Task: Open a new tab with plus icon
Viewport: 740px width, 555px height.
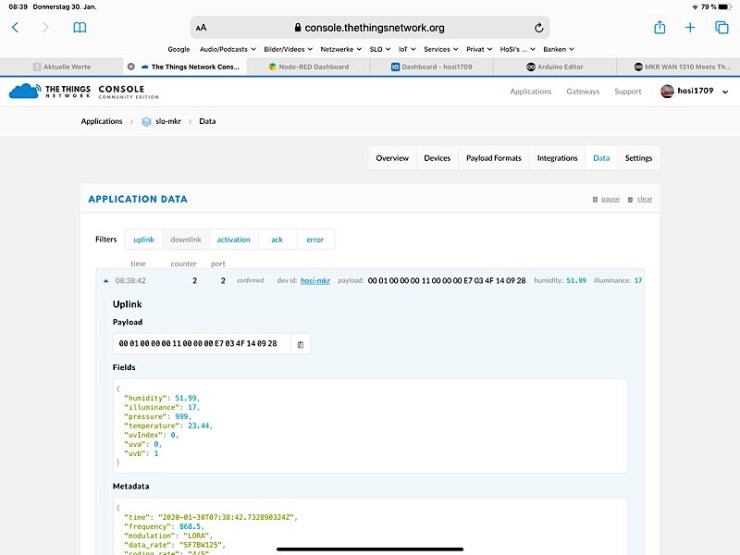Action: pos(690,28)
